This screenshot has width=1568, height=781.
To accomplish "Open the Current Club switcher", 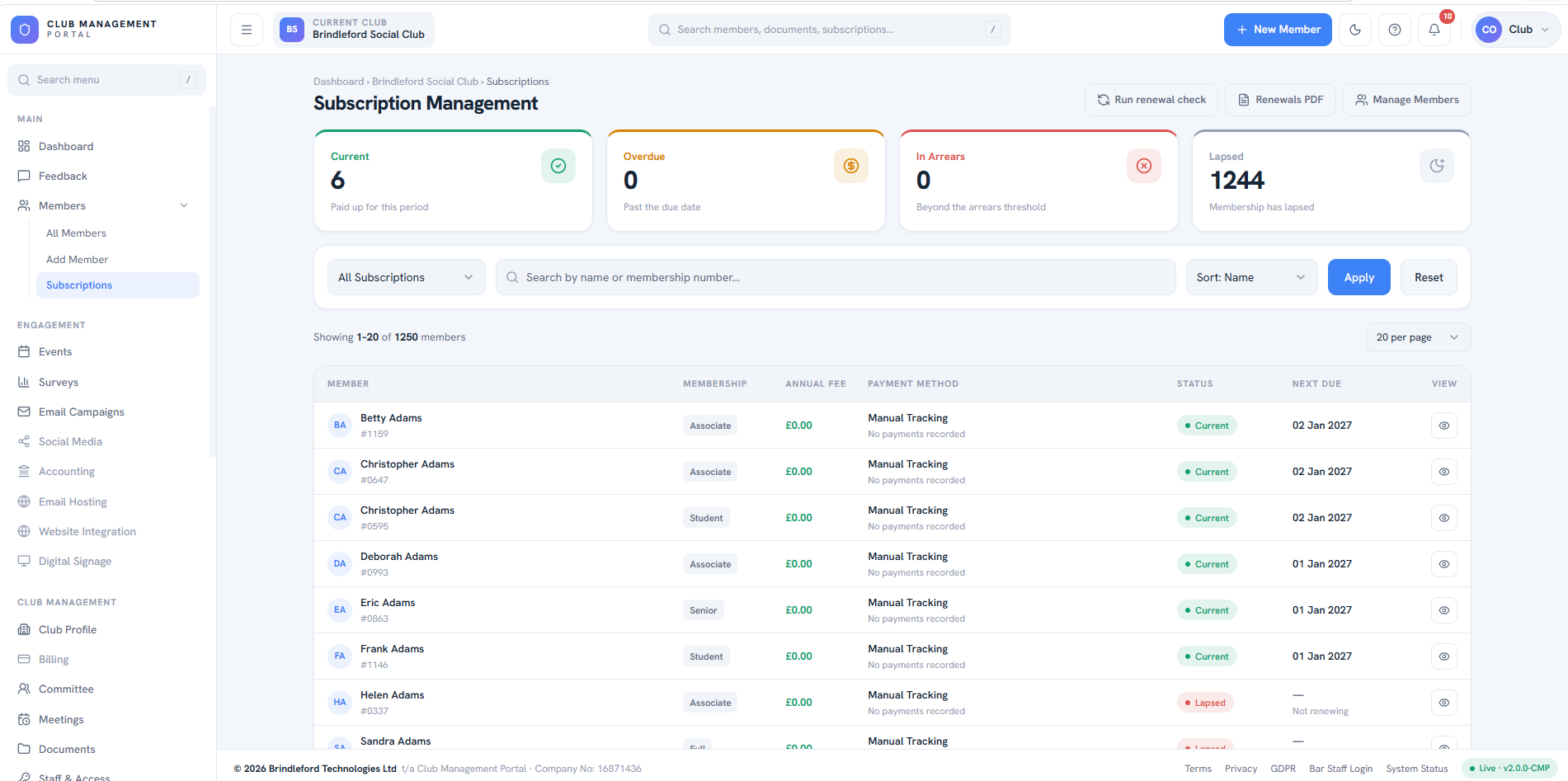I will [354, 30].
